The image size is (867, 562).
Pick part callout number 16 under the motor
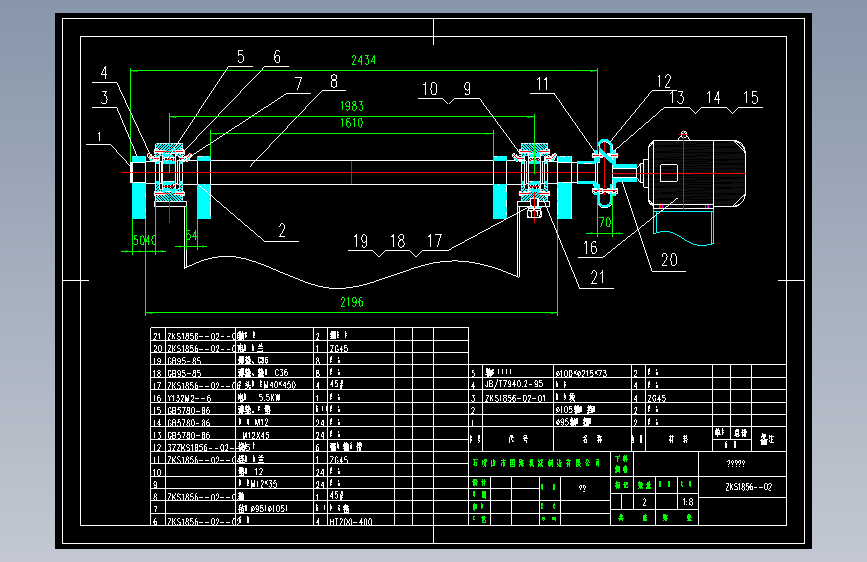591,248
